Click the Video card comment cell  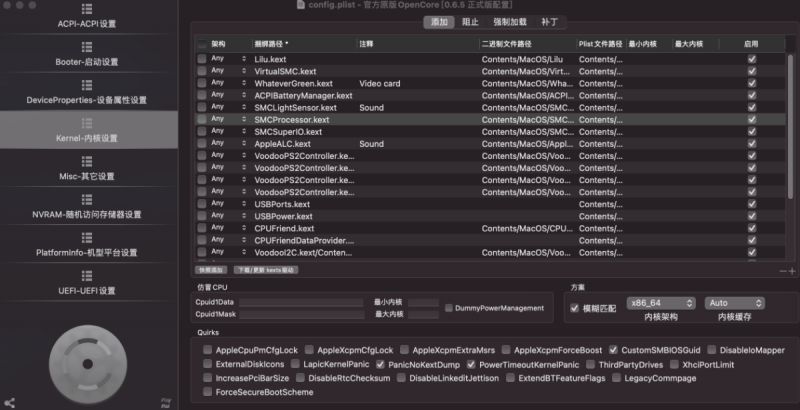380,83
